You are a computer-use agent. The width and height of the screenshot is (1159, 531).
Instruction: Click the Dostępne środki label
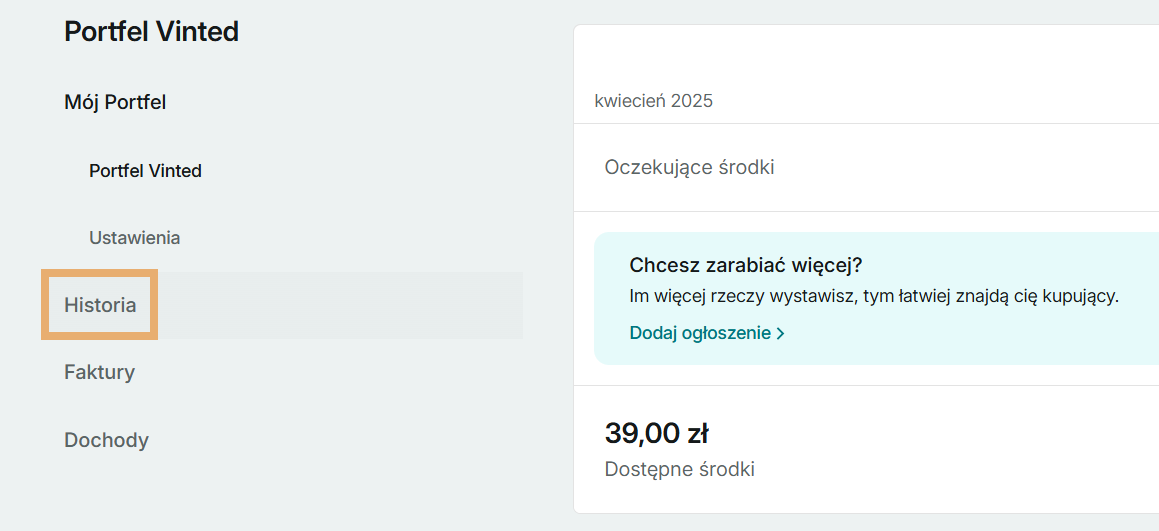[x=679, y=469]
